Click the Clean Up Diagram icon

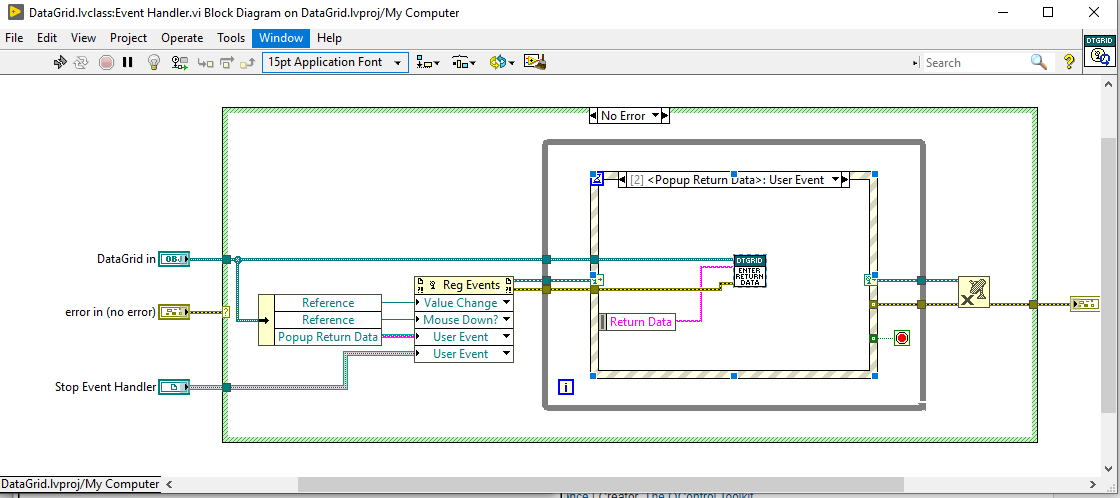534,62
